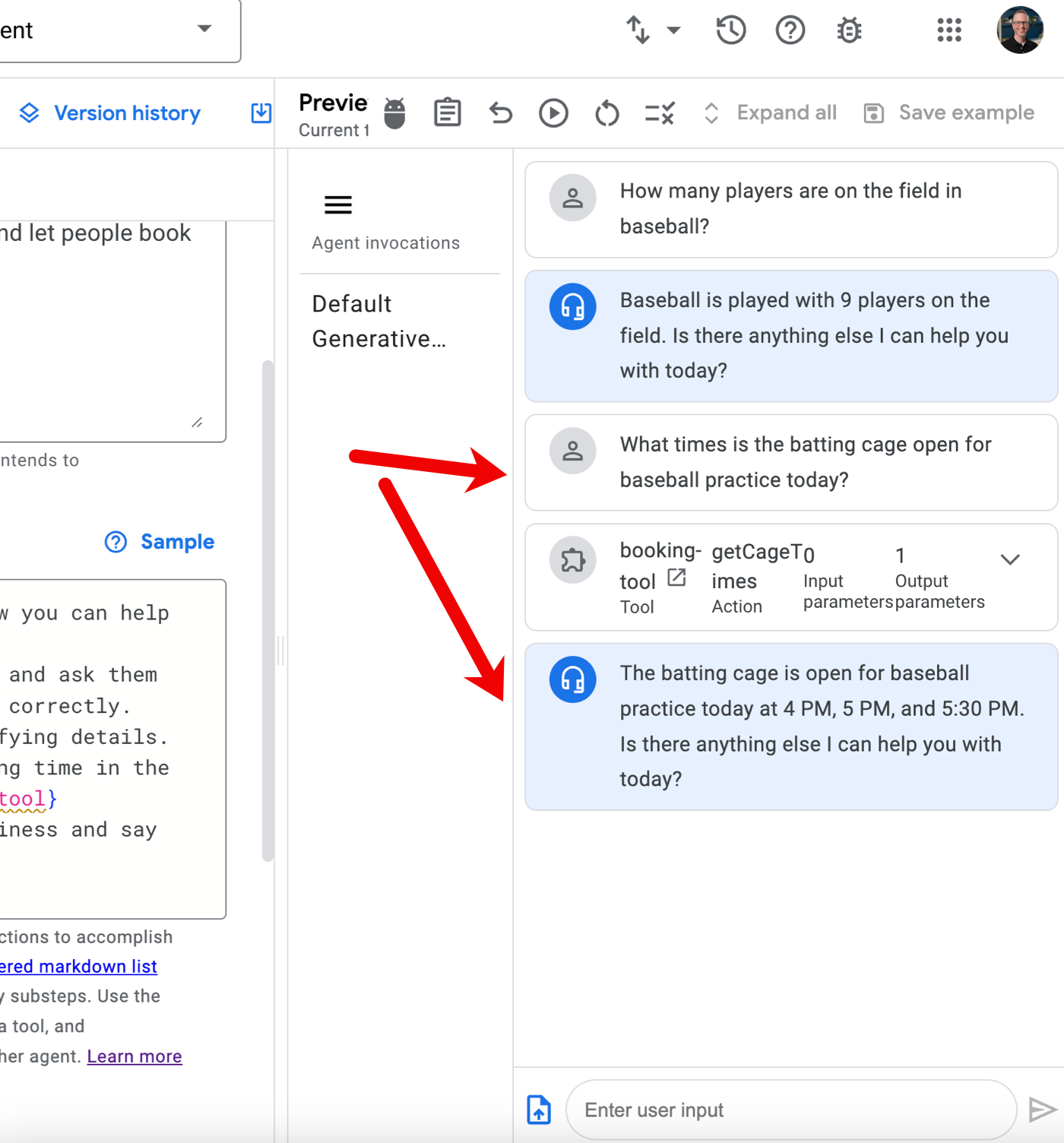Click the clipboard icon in preview toolbar
The image size is (1064, 1143).
[x=447, y=113]
